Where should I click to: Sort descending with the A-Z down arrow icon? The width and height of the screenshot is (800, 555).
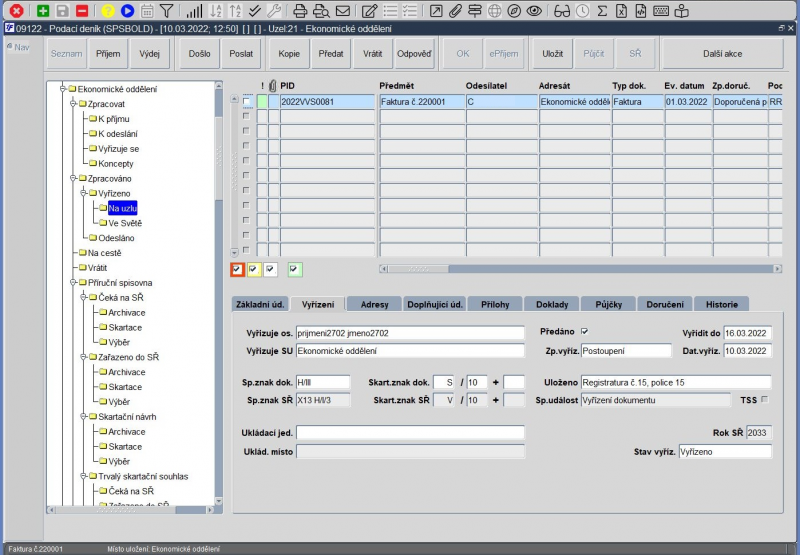coord(216,10)
